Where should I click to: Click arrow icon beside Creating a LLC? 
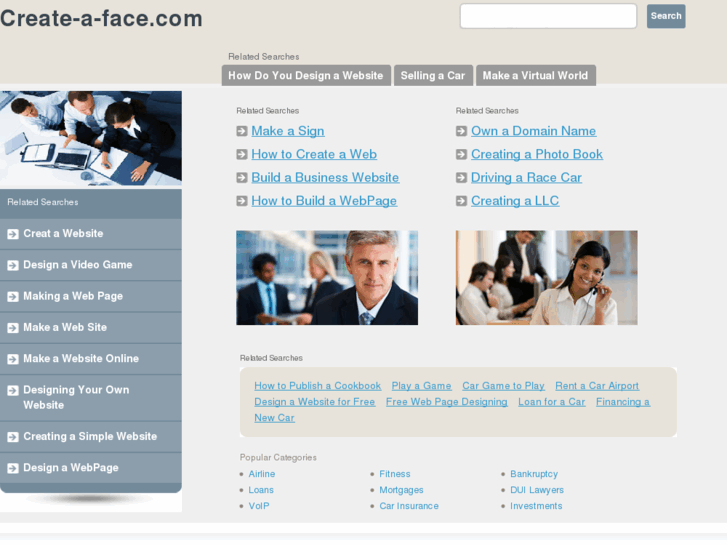[x=461, y=201]
